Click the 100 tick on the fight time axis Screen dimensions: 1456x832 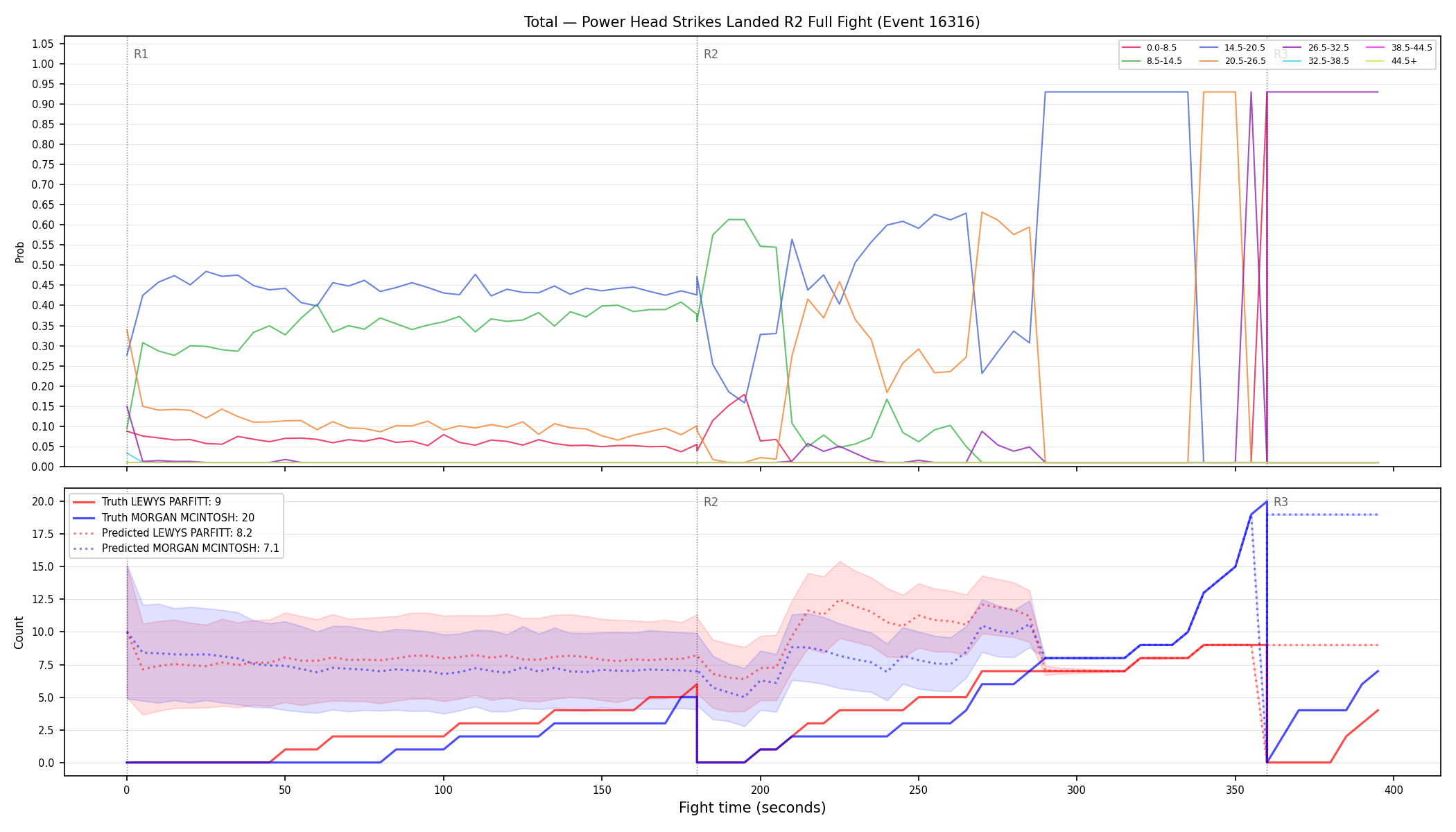tap(443, 790)
